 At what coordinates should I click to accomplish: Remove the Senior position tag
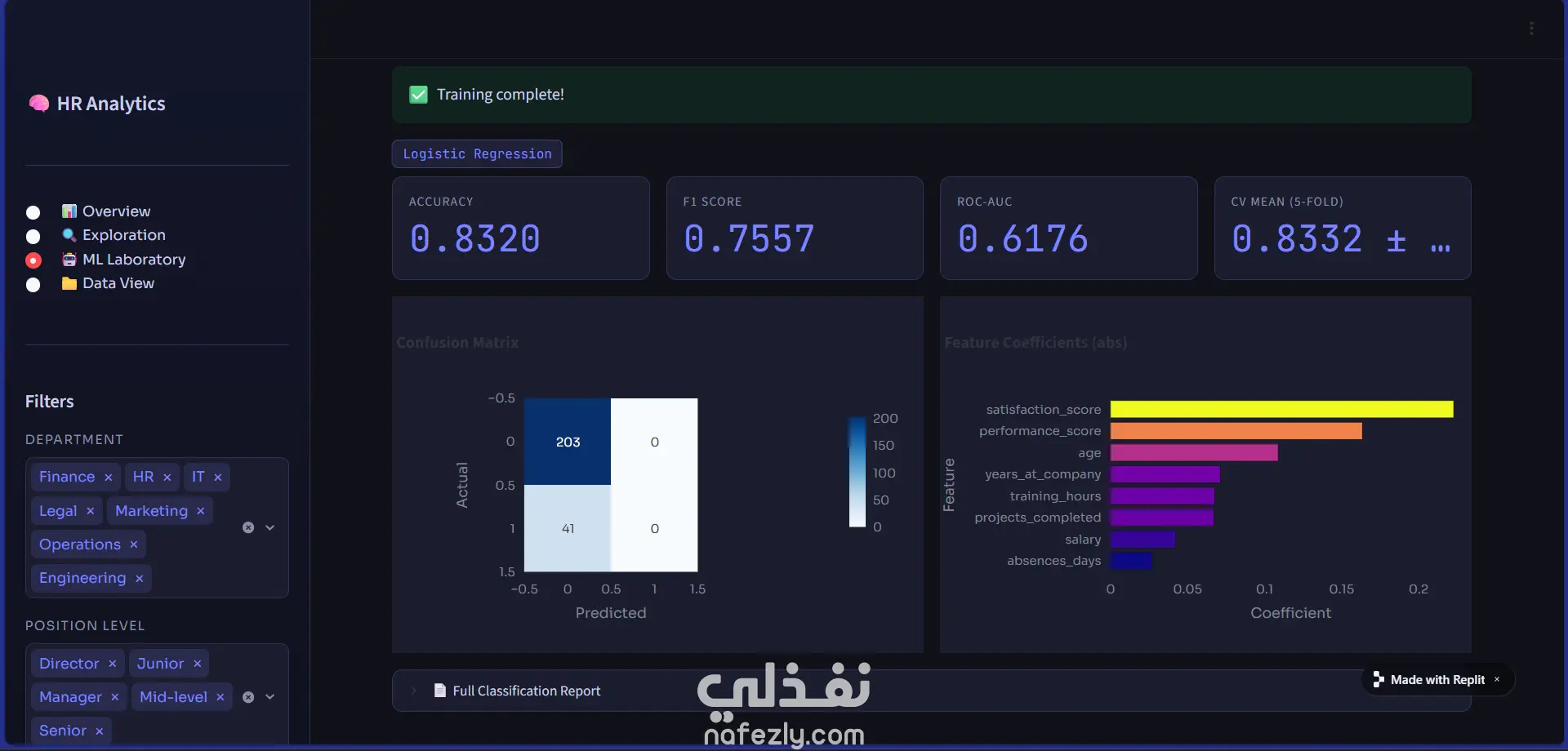[99, 731]
